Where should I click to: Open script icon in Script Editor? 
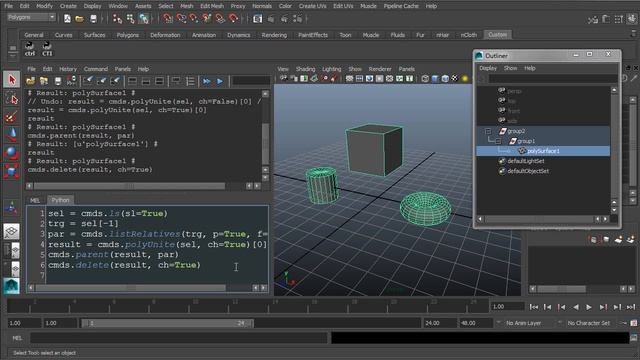[x=30, y=81]
